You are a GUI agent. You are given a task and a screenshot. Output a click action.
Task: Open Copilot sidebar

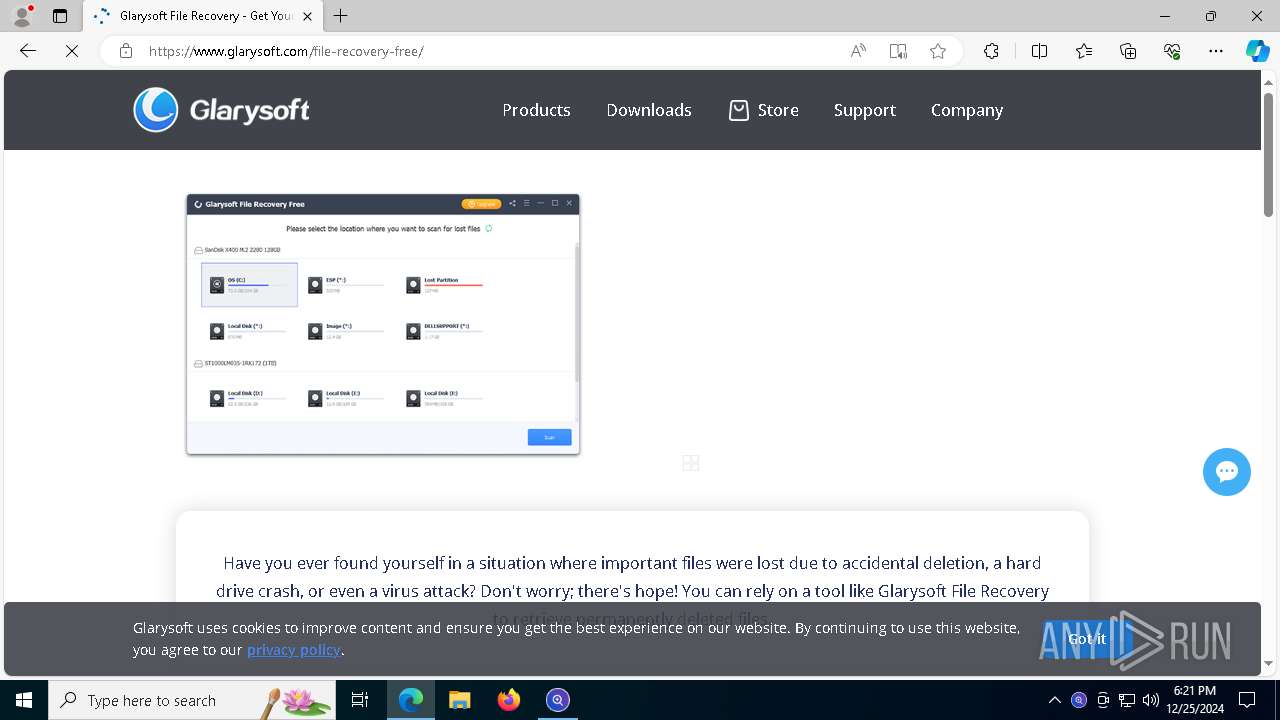click(x=1257, y=51)
